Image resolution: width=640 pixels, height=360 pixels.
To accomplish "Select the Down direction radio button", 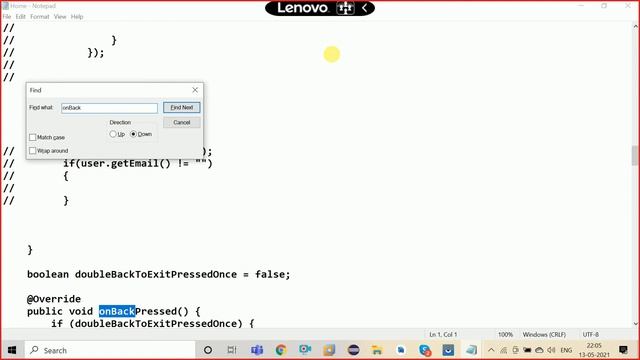I will point(133,134).
